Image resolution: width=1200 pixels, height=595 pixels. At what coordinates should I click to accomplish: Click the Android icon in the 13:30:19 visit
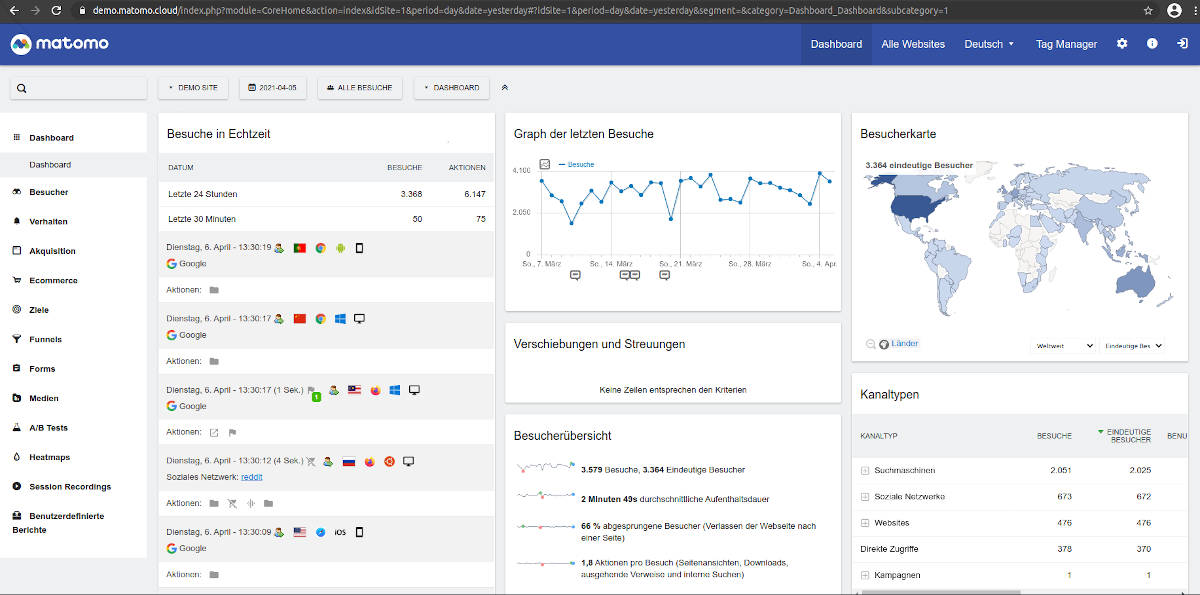pos(340,247)
